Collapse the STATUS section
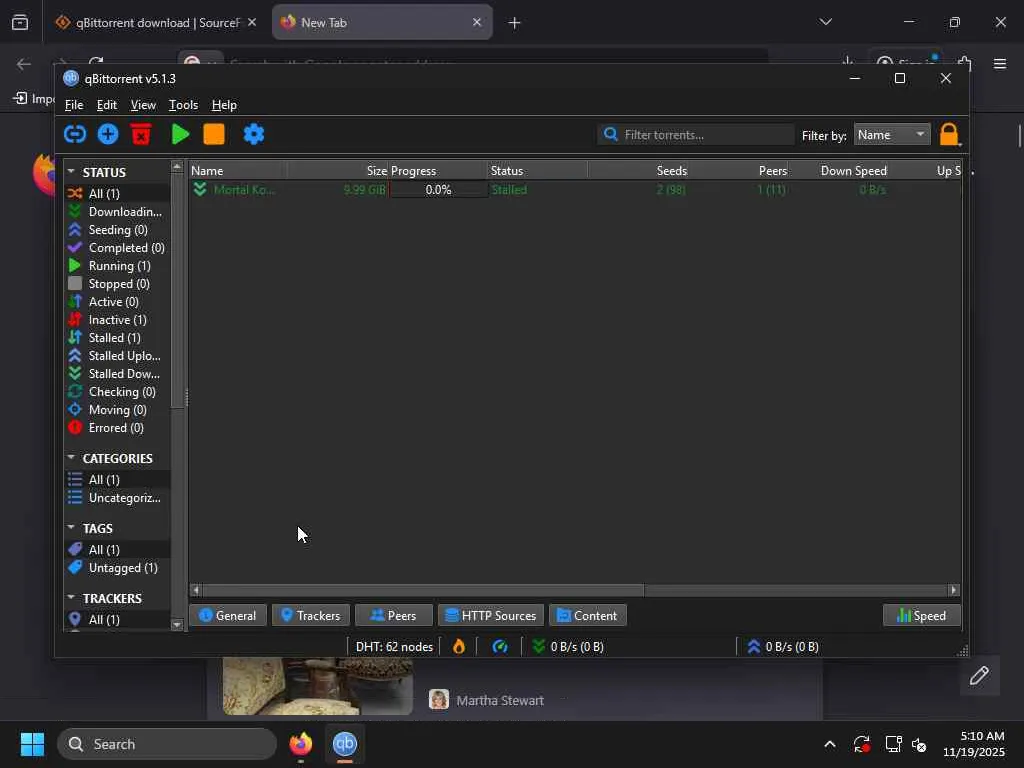This screenshot has width=1024, height=768. click(x=71, y=172)
